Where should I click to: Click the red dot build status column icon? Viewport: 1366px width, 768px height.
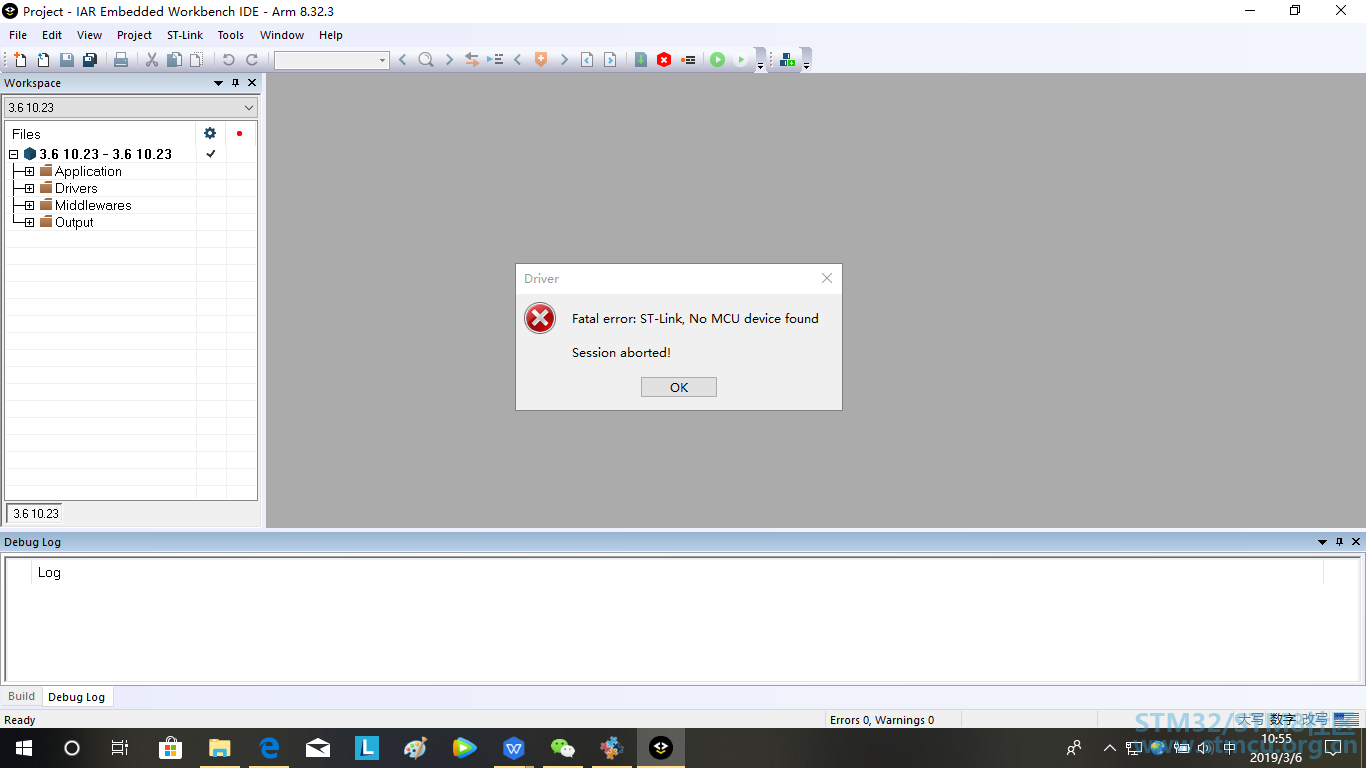click(x=239, y=133)
